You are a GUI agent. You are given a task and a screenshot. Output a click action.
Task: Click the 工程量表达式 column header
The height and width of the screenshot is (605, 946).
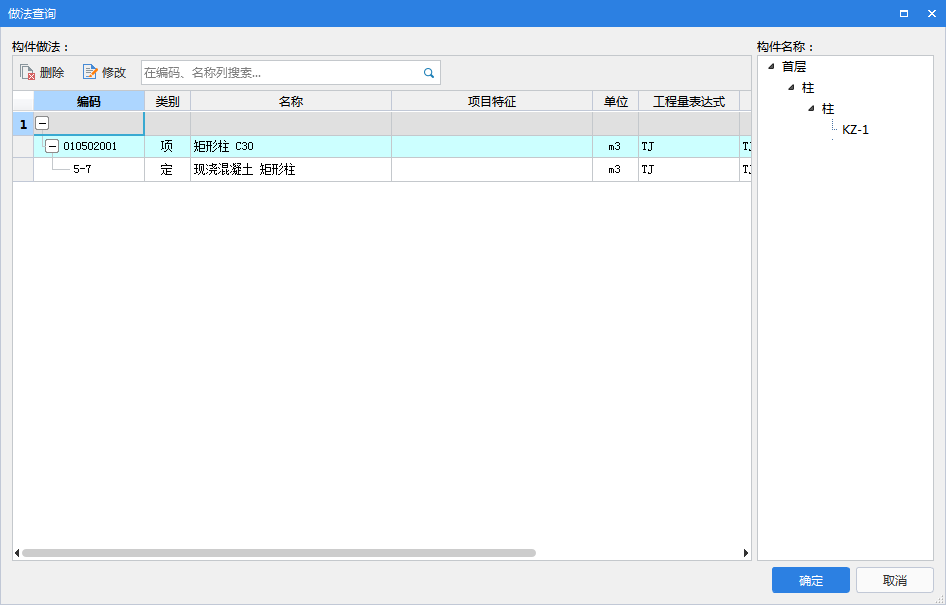pyautogui.click(x=688, y=102)
